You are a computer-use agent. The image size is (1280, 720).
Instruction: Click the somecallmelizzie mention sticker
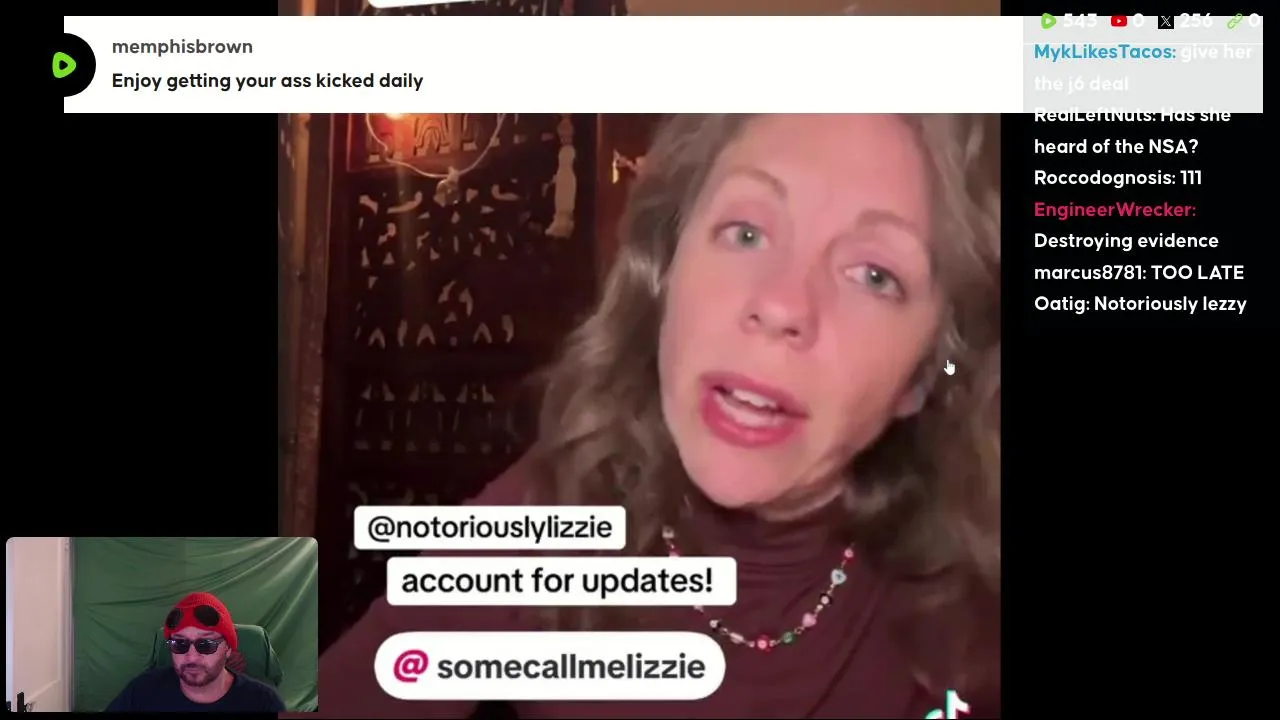pos(549,666)
